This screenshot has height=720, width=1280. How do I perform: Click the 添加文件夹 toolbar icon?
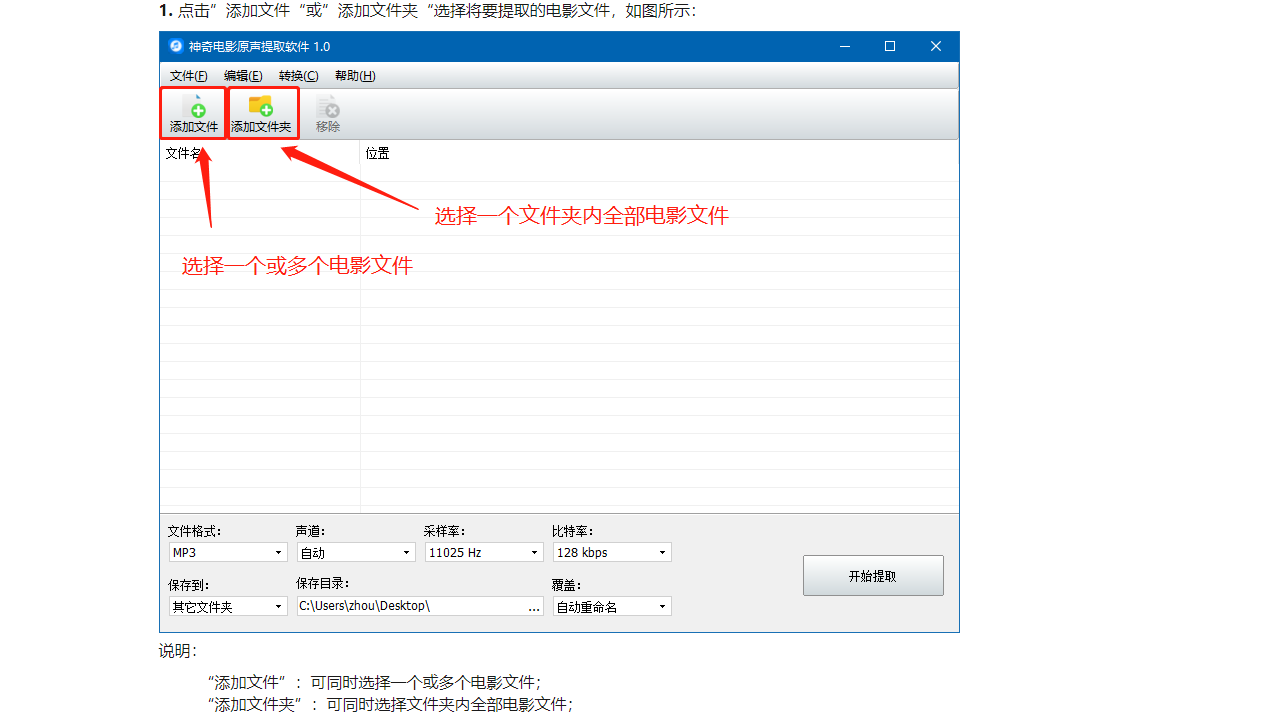pos(262,113)
